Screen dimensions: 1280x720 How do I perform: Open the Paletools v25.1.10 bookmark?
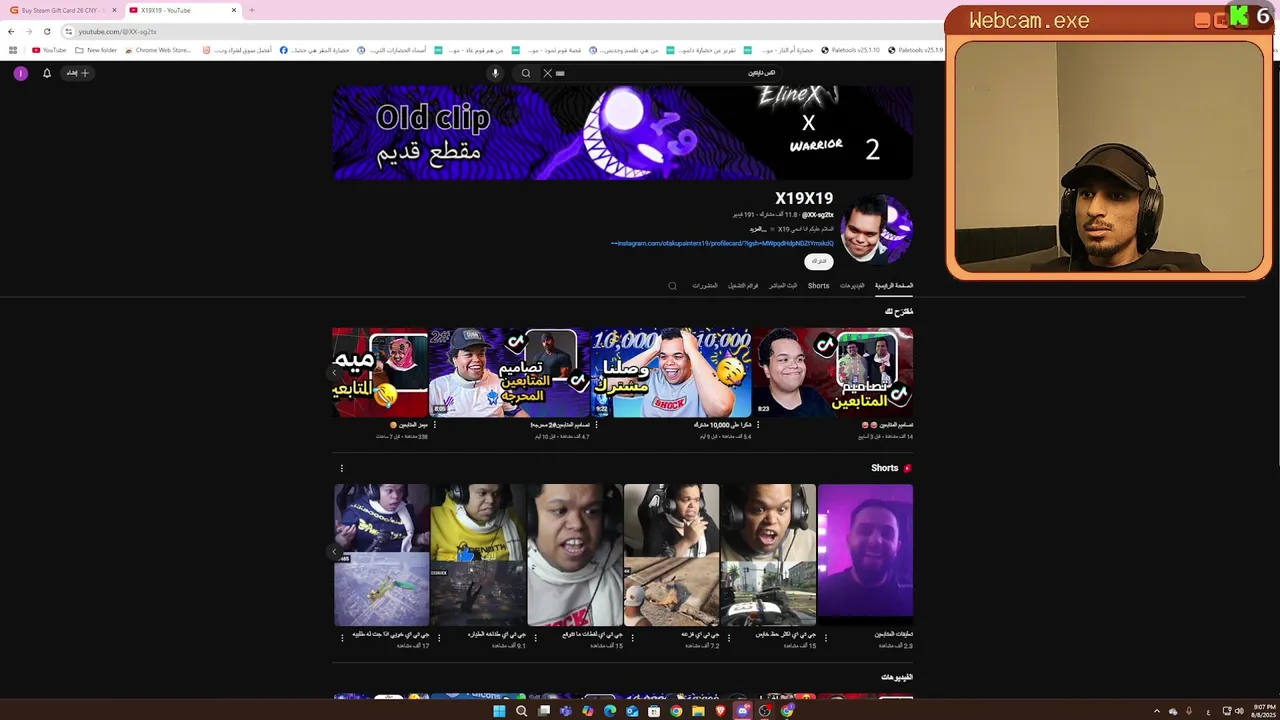pyautogui.click(x=850, y=50)
